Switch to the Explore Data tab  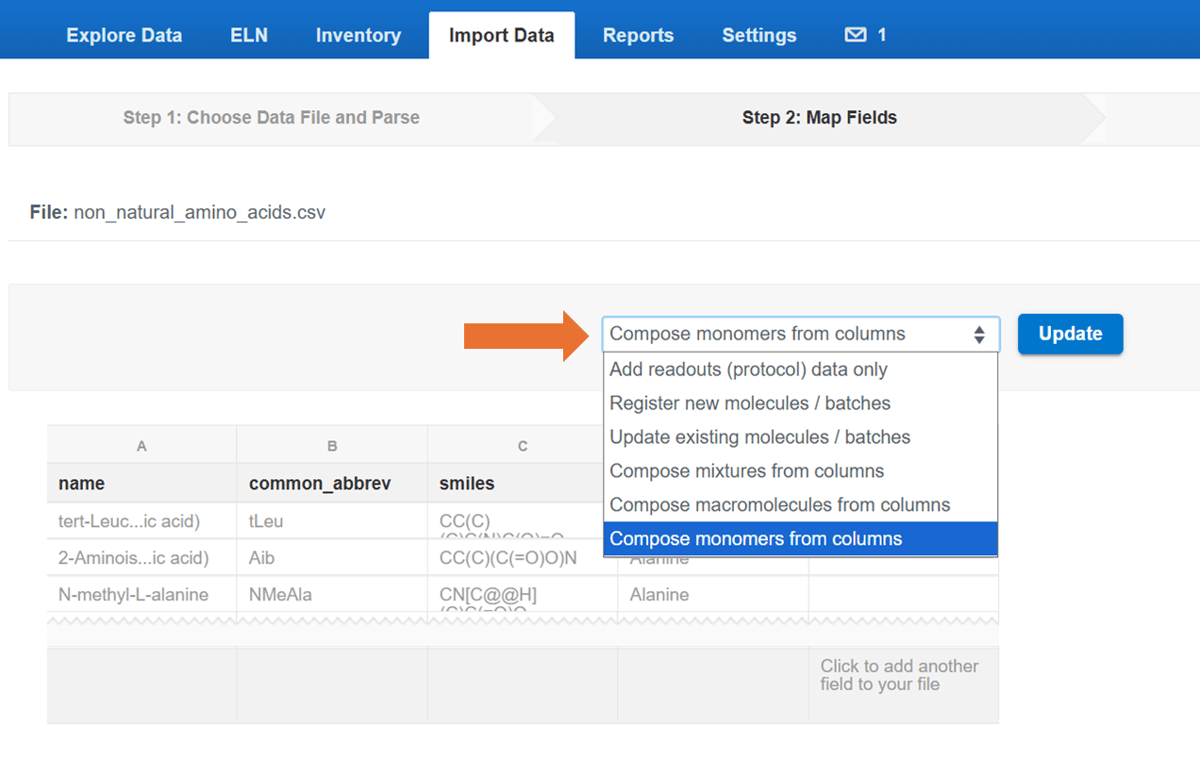pyautogui.click(x=124, y=35)
